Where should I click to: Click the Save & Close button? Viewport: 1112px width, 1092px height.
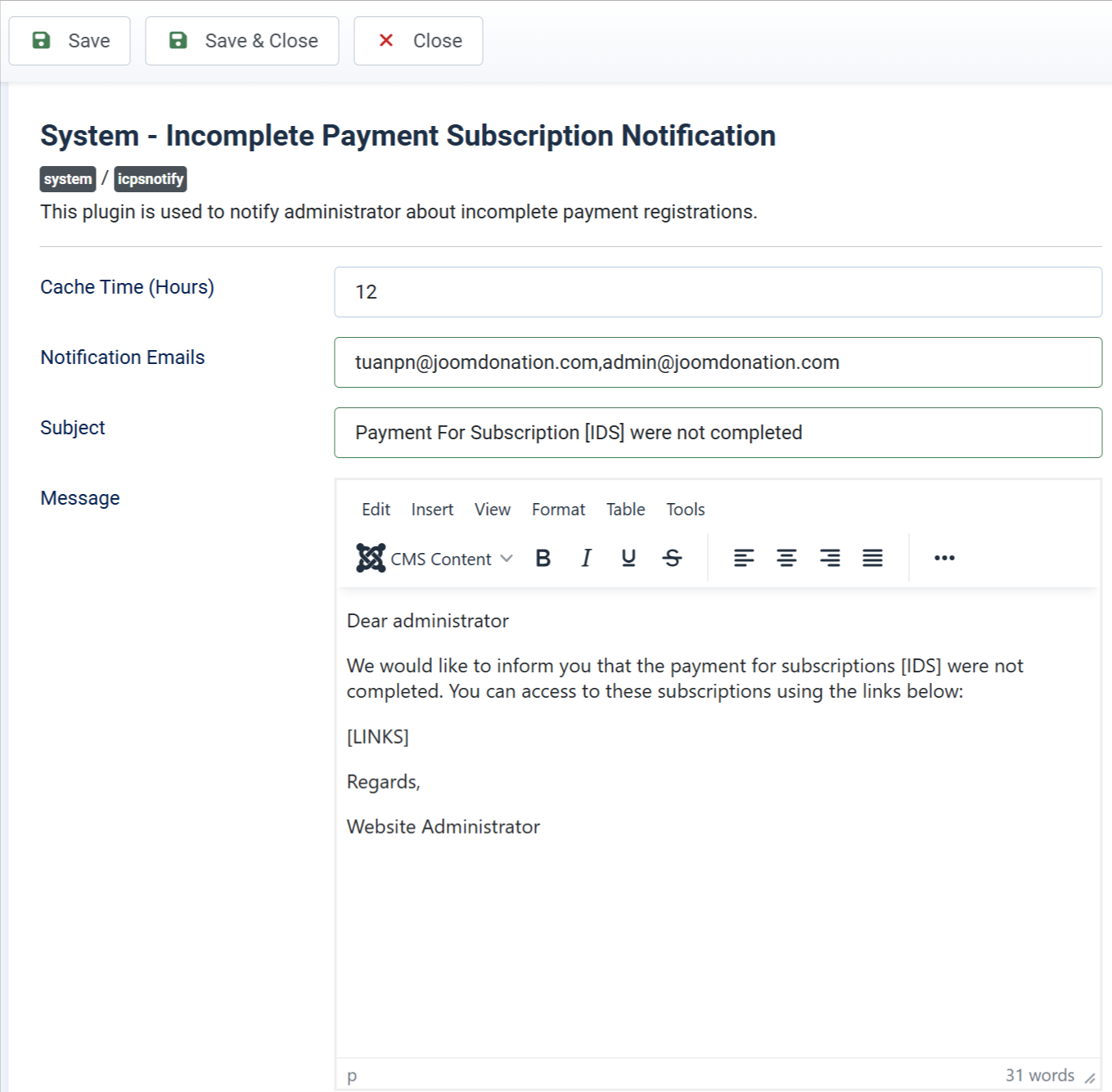[242, 41]
